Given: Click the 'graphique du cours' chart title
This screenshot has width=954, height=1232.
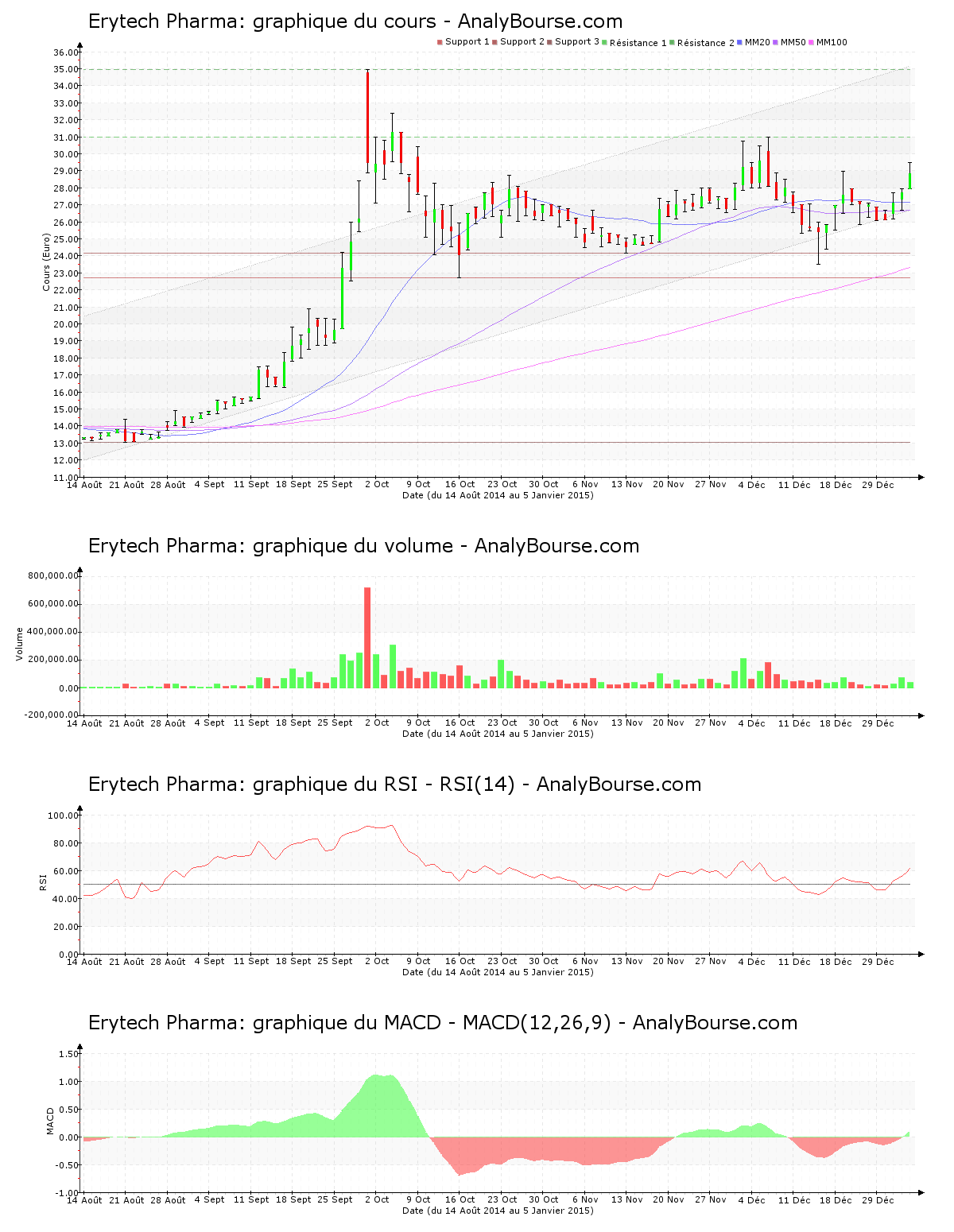Looking at the screenshot, I should click(x=355, y=21).
